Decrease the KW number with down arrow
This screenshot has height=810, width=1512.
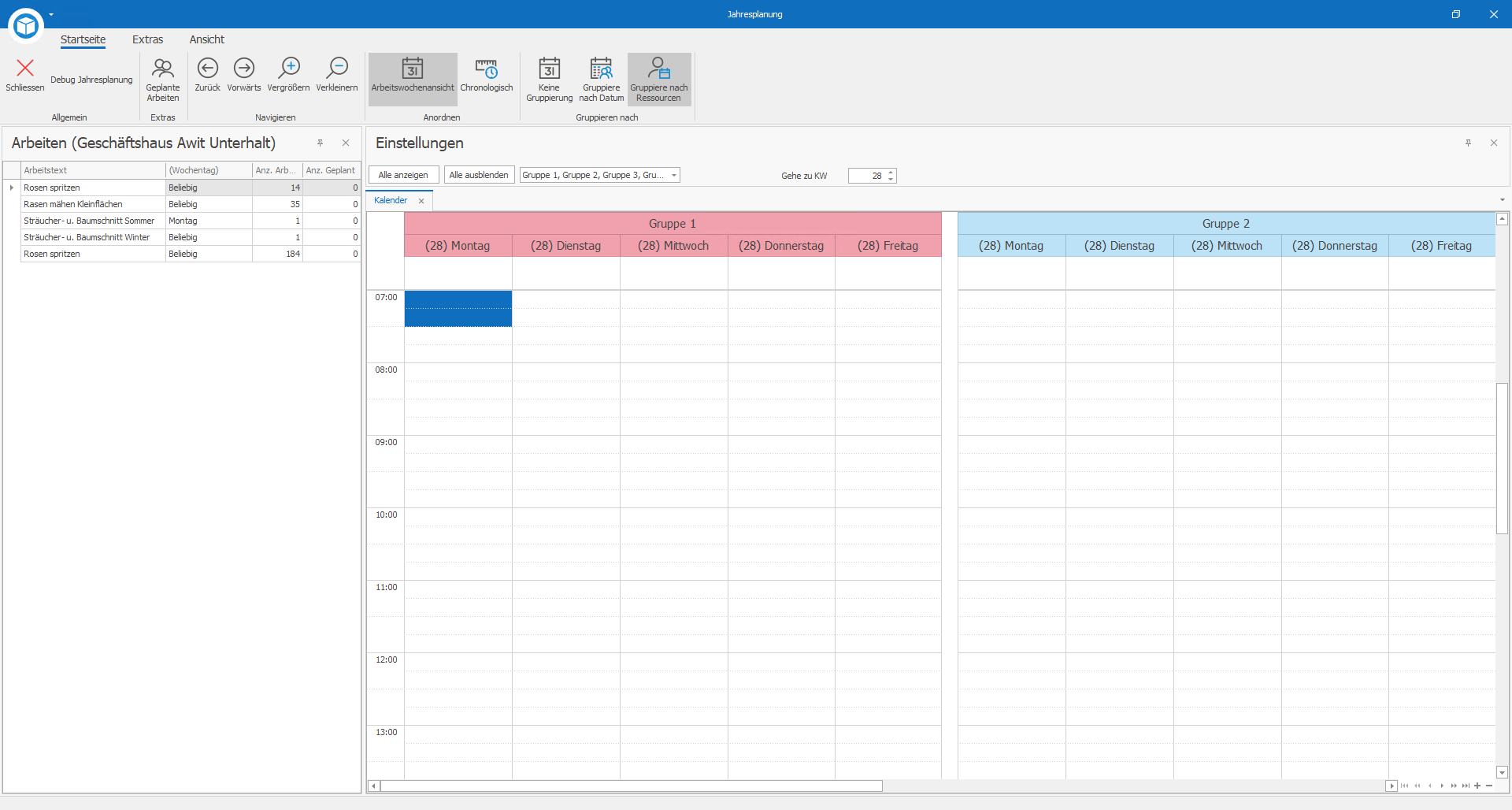(x=891, y=179)
